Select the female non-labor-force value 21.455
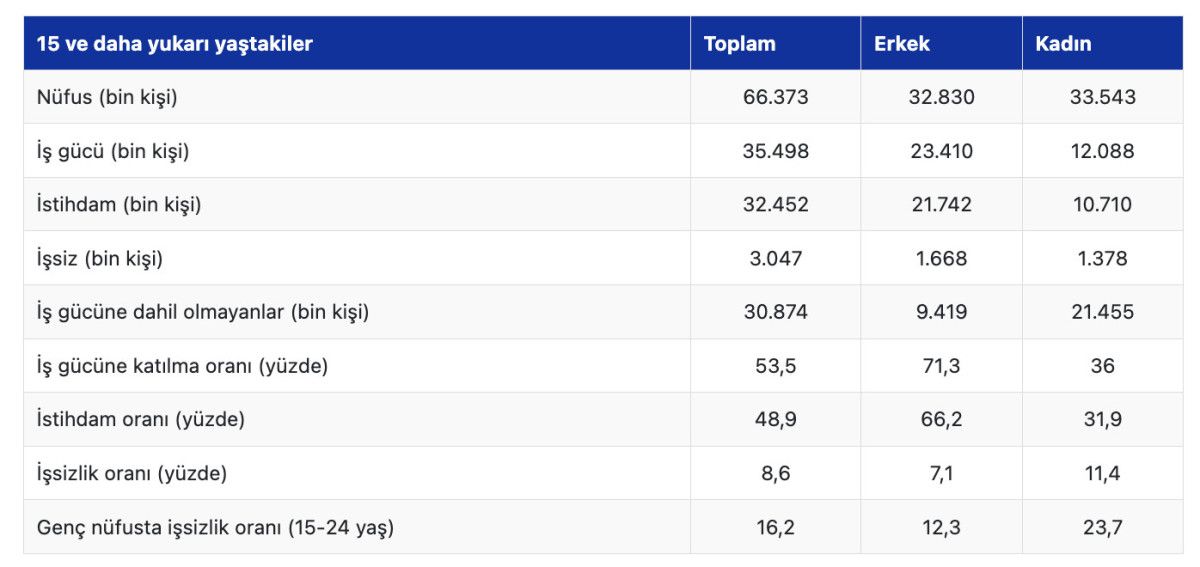The width and height of the screenshot is (1200, 567). [1102, 312]
